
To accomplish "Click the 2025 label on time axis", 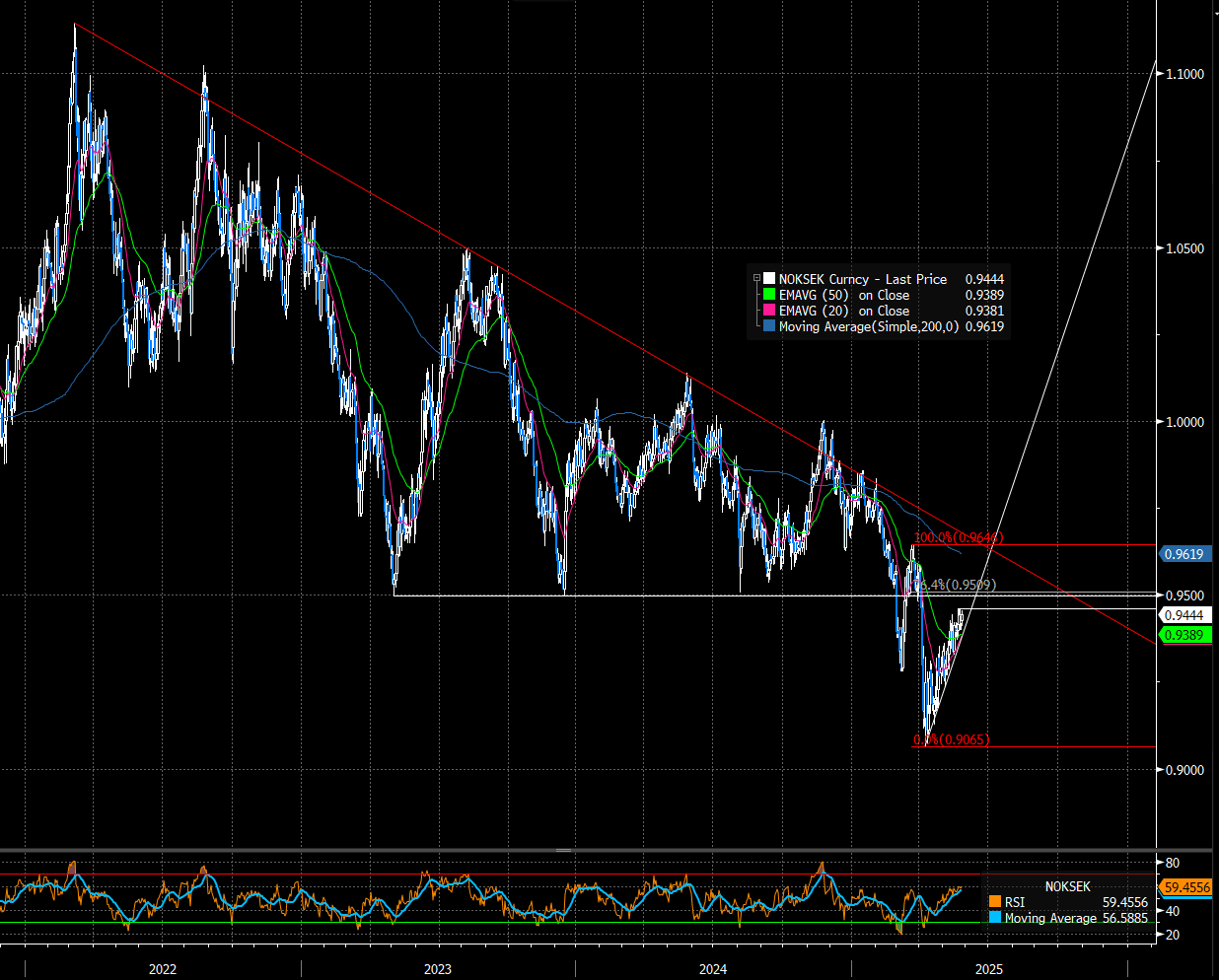I will [988, 969].
